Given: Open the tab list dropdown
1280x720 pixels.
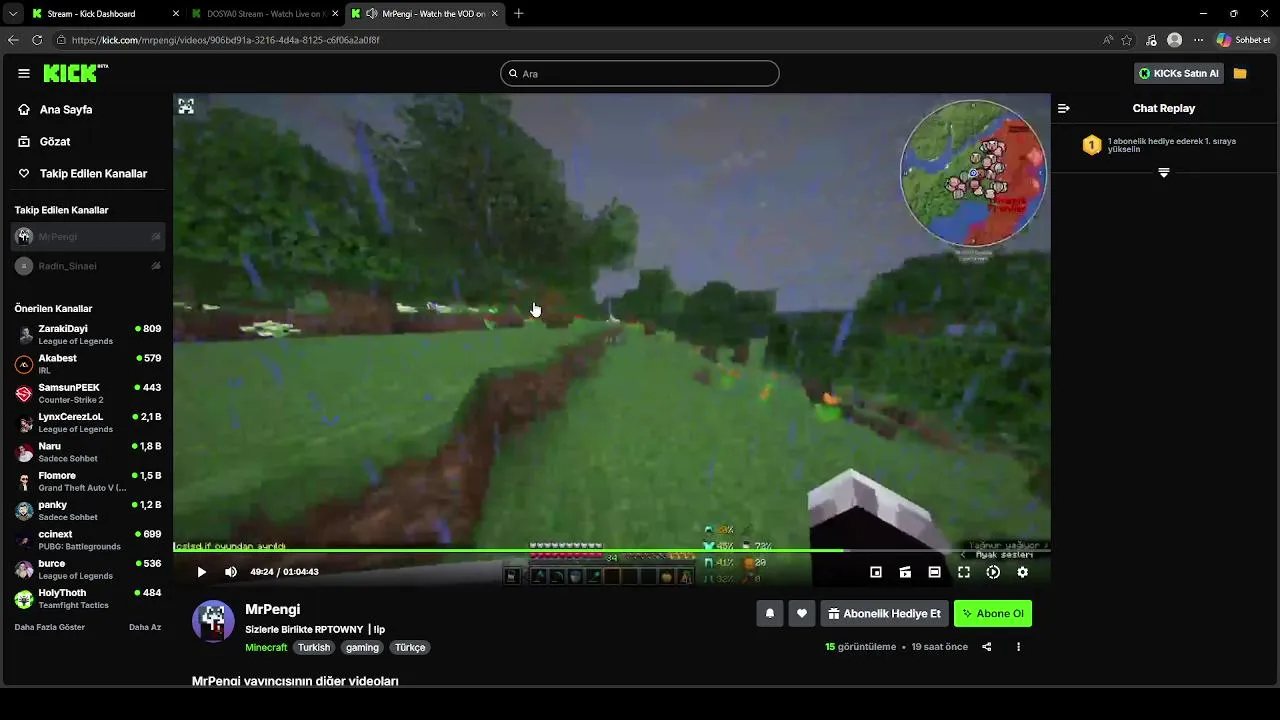Looking at the screenshot, I should [12, 14].
